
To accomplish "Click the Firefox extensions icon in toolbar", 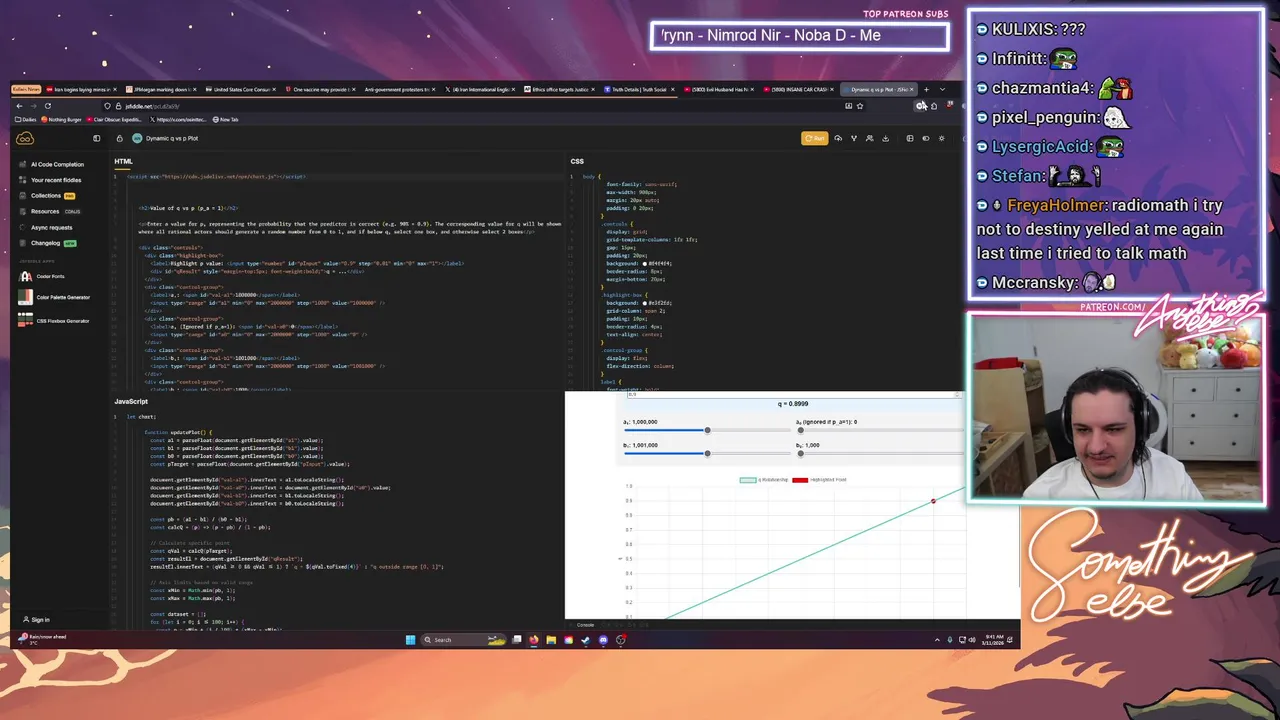I will (934, 106).
